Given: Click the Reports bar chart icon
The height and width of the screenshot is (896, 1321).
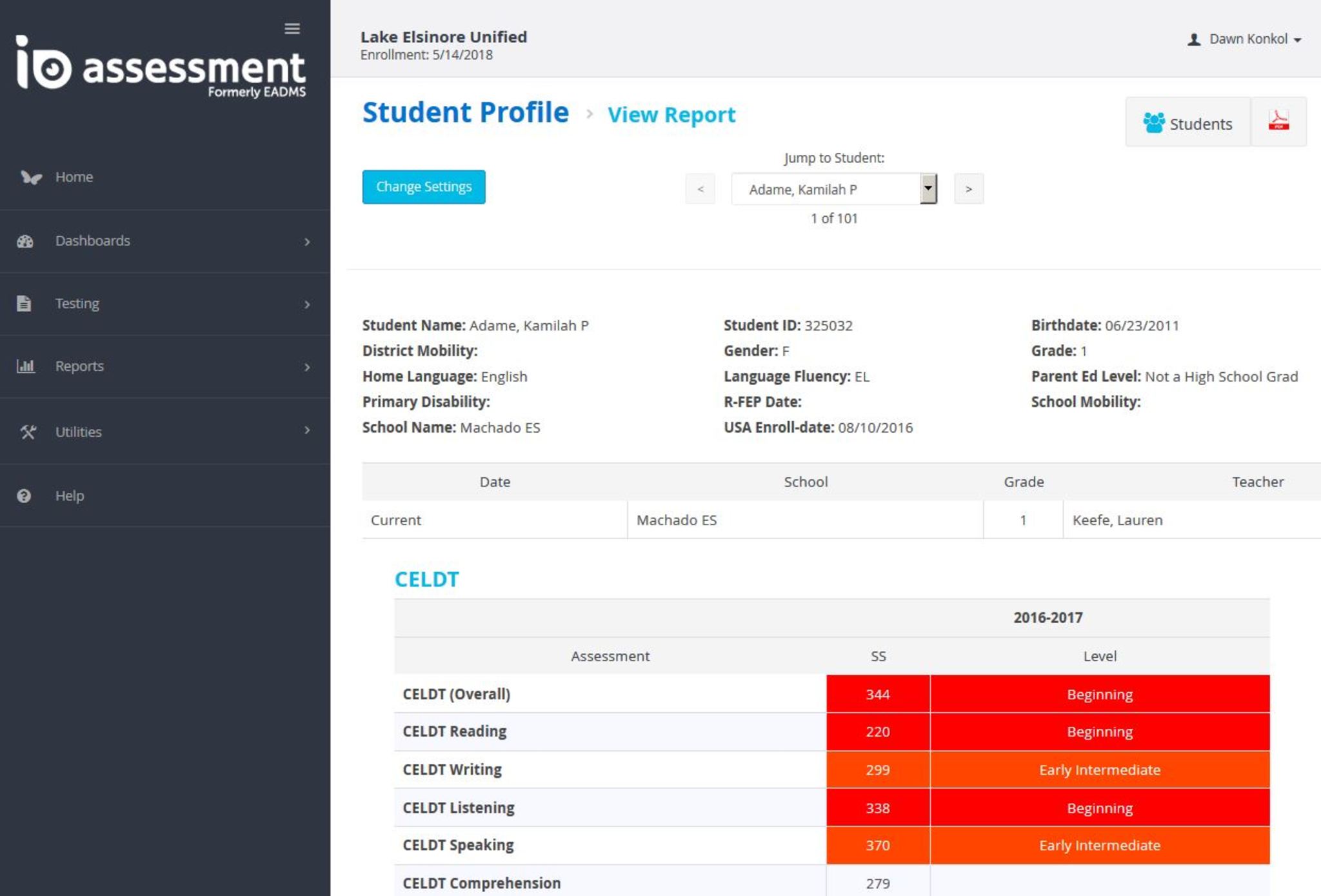Looking at the screenshot, I should pos(25,366).
